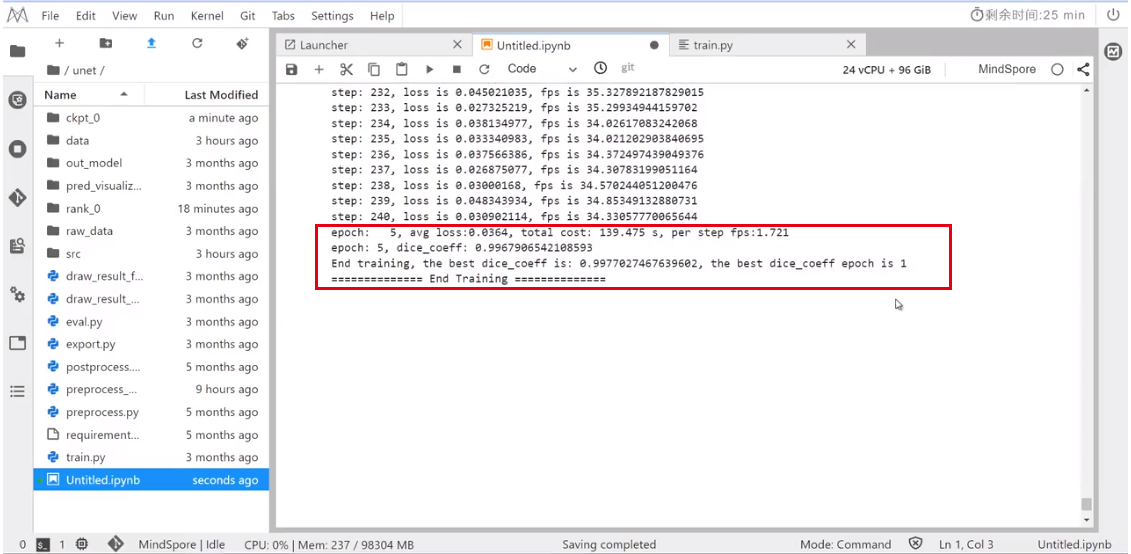The image size is (1131, 554).
Task: Click the new launcher plus icon
Action: [x=60, y=43]
